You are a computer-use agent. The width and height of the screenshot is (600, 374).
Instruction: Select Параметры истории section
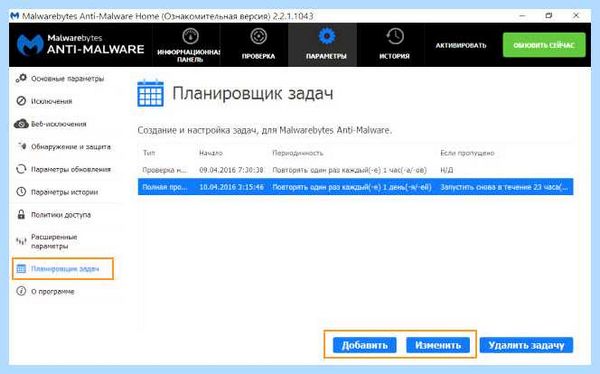64,192
